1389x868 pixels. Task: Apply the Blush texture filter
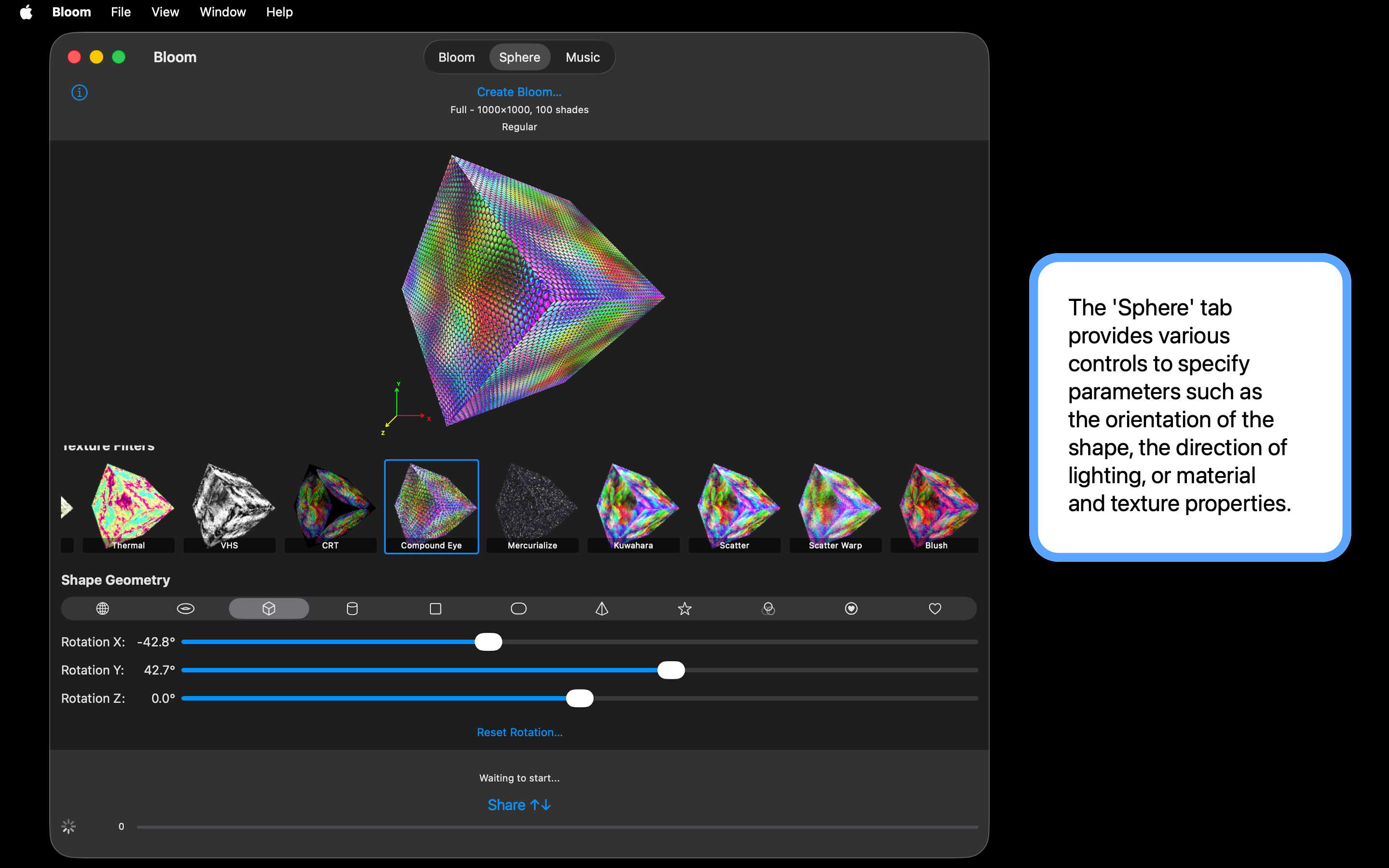click(934, 507)
